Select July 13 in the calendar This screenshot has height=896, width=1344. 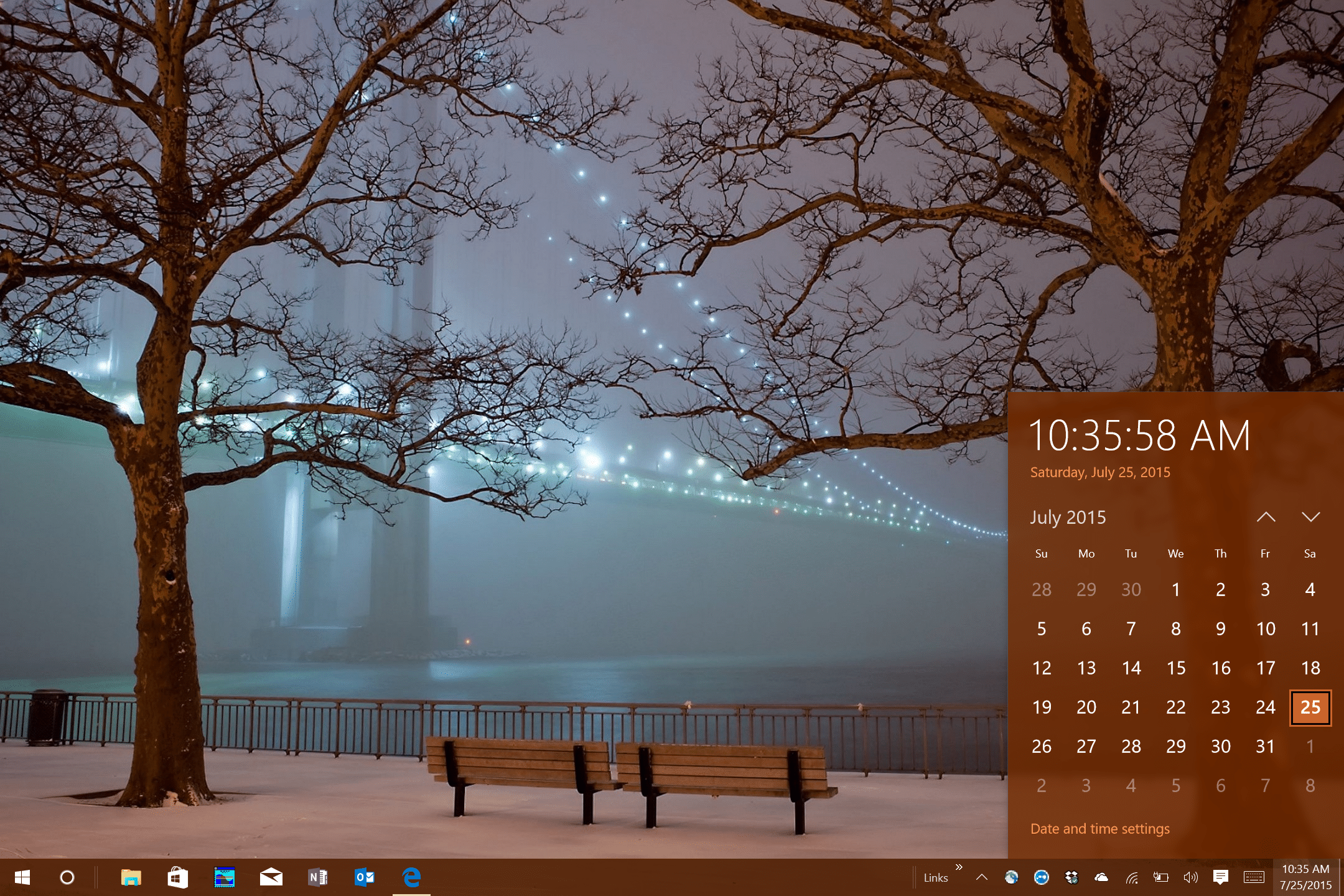pyautogui.click(x=1086, y=668)
